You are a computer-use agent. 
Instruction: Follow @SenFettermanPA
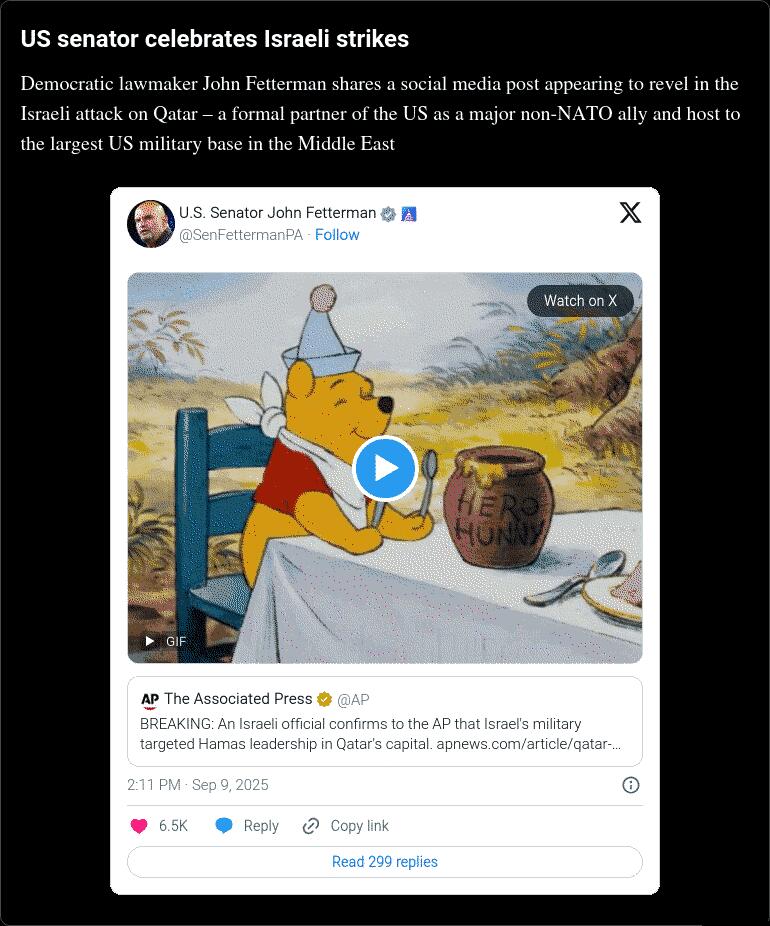pos(337,234)
